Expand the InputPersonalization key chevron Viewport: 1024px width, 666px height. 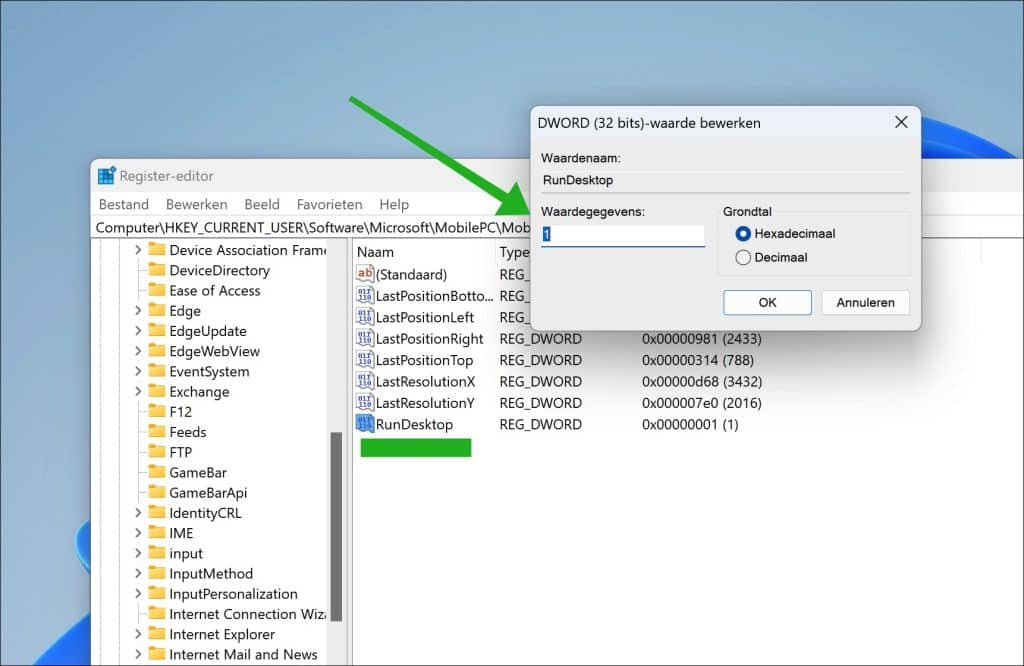[138, 594]
